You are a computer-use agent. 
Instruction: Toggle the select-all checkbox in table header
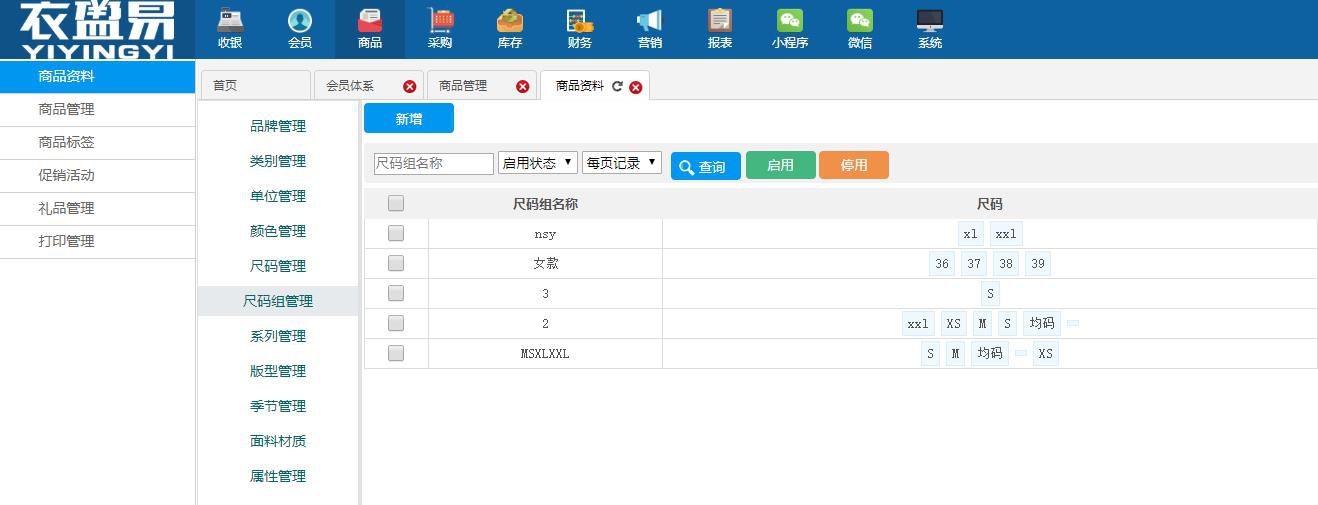coord(396,204)
